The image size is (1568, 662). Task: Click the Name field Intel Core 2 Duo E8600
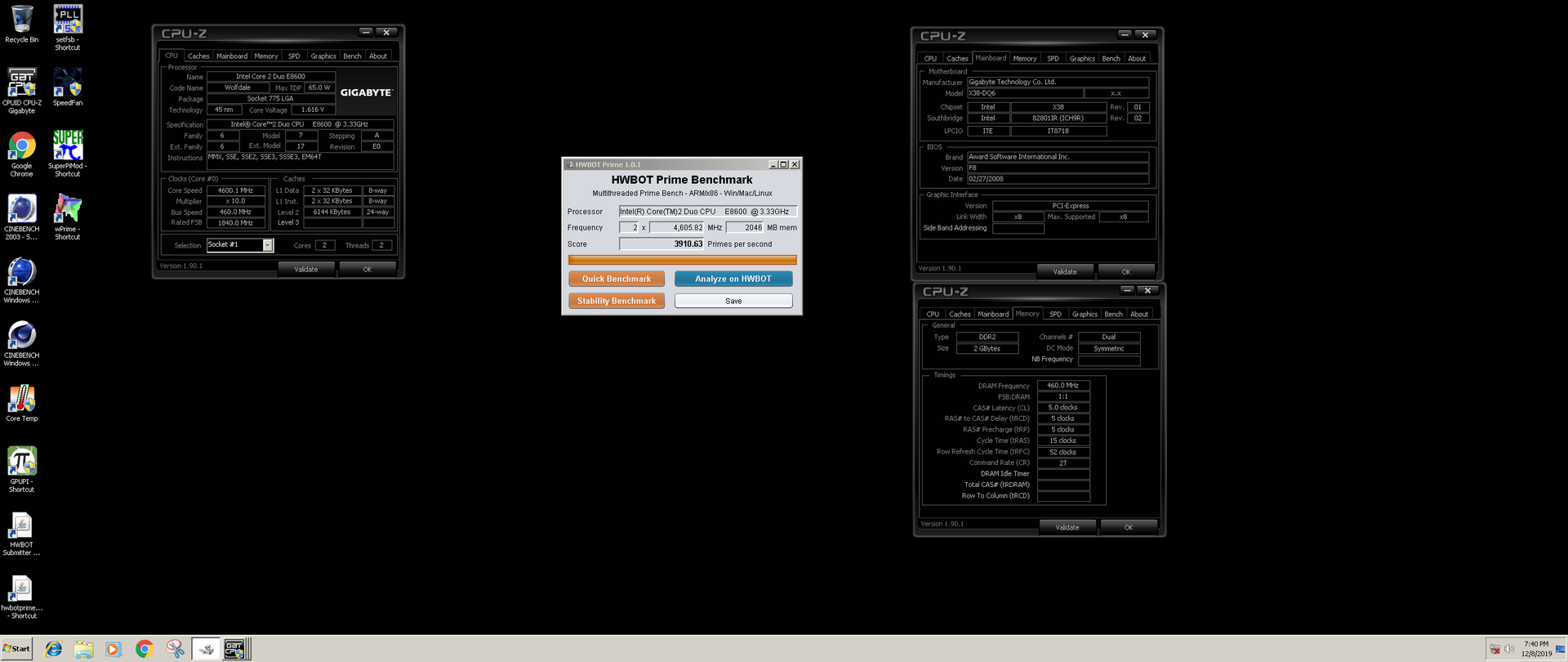[270, 77]
